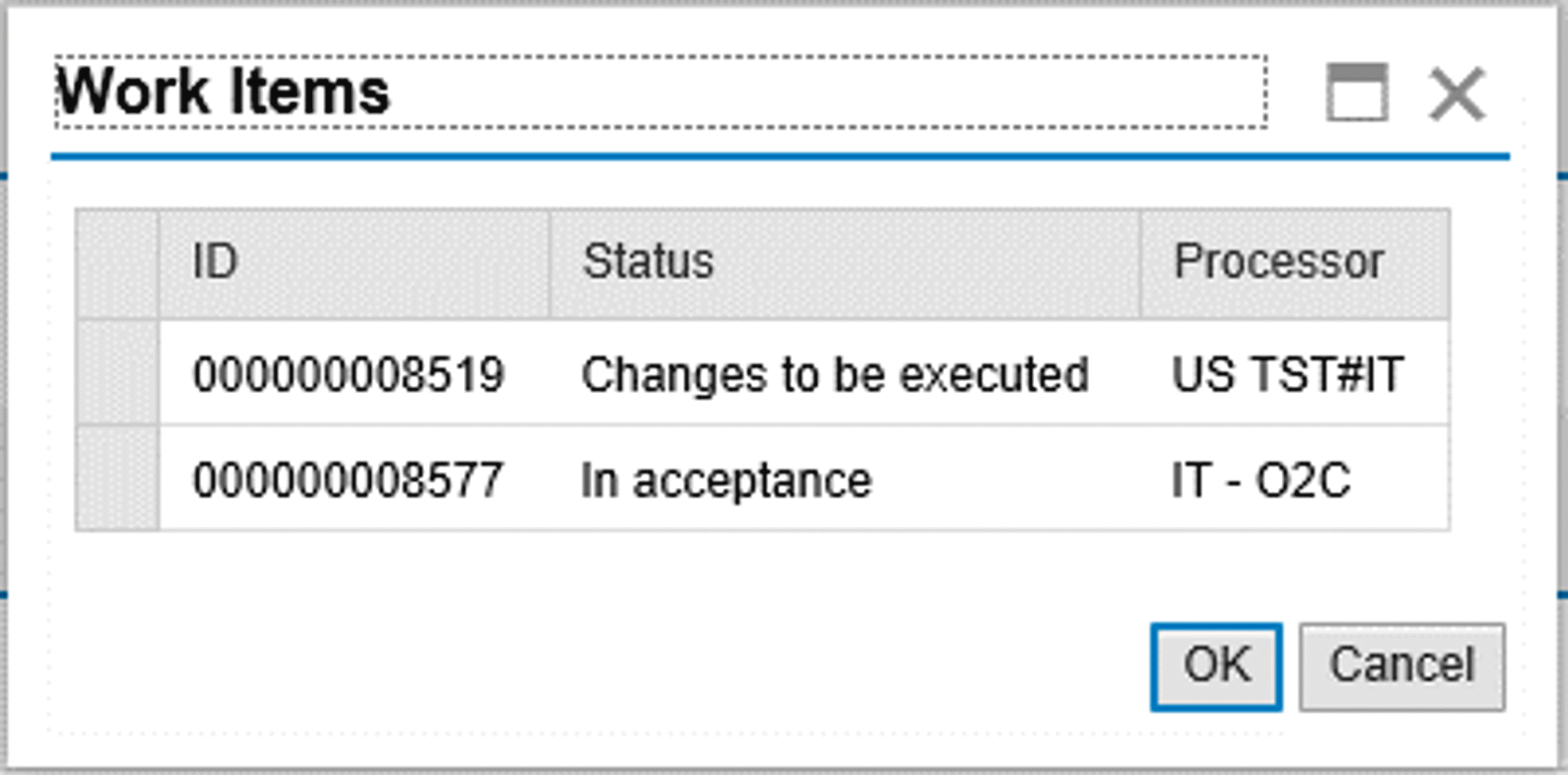Click the status 'Changes to be executed'
The height and width of the screenshot is (775, 1568).
pyautogui.click(x=834, y=374)
